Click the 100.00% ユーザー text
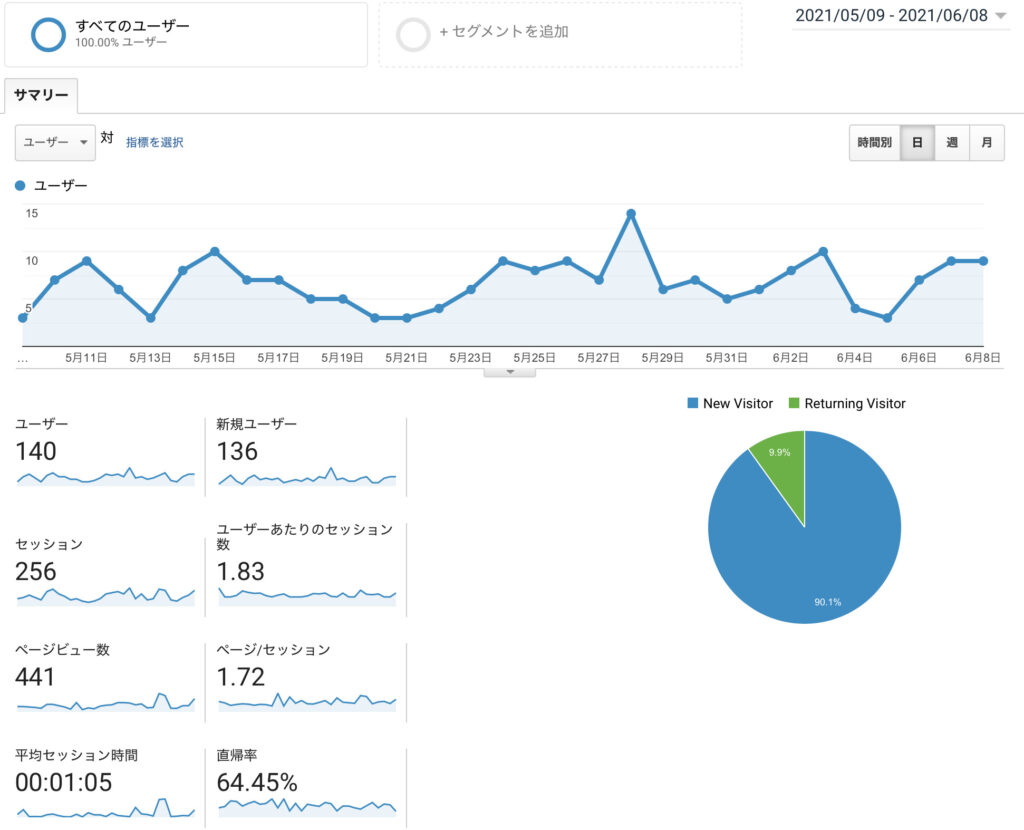Image resolution: width=1024 pixels, height=830 pixels. (121, 42)
